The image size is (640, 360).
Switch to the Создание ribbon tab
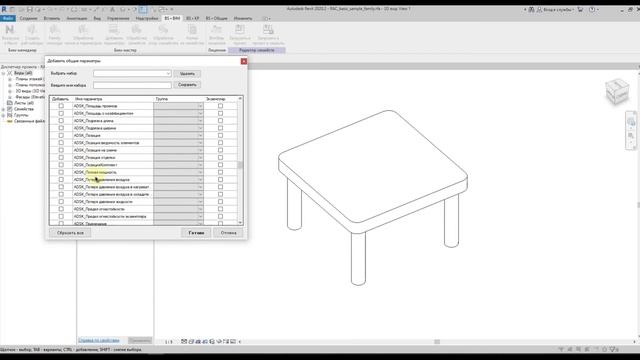click(x=28, y=18)
